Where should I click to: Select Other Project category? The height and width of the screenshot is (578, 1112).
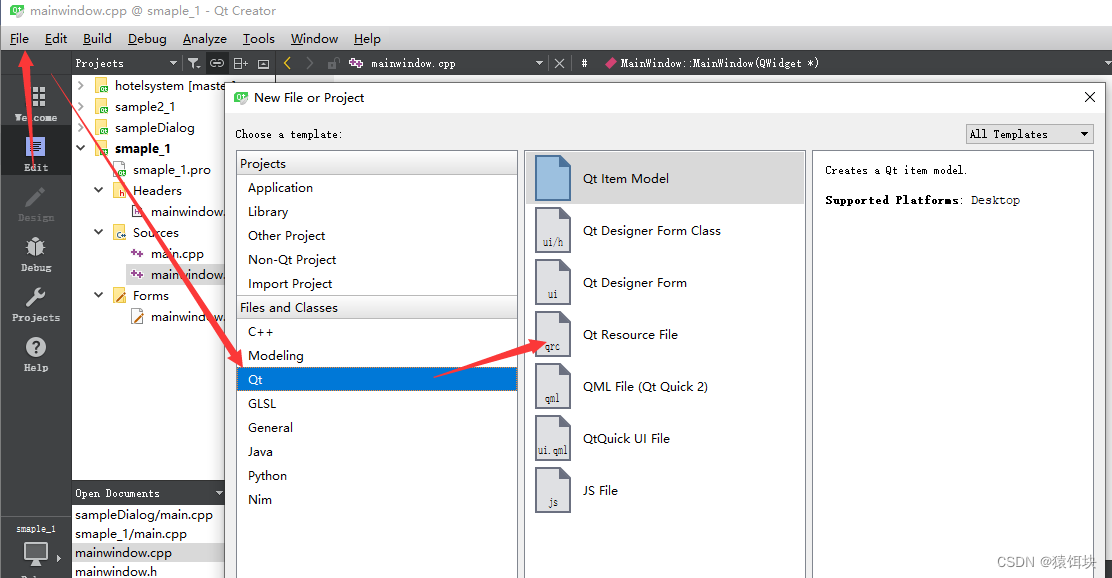click(x=377, y=235)
